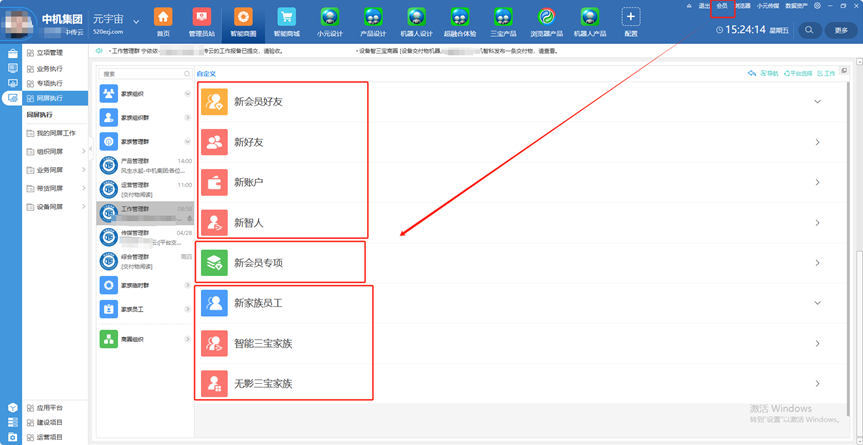Collapse the 新家族员工 row chevron
Image resolution: width=863 pixels, height=445 pixels.
coord(817,303)
